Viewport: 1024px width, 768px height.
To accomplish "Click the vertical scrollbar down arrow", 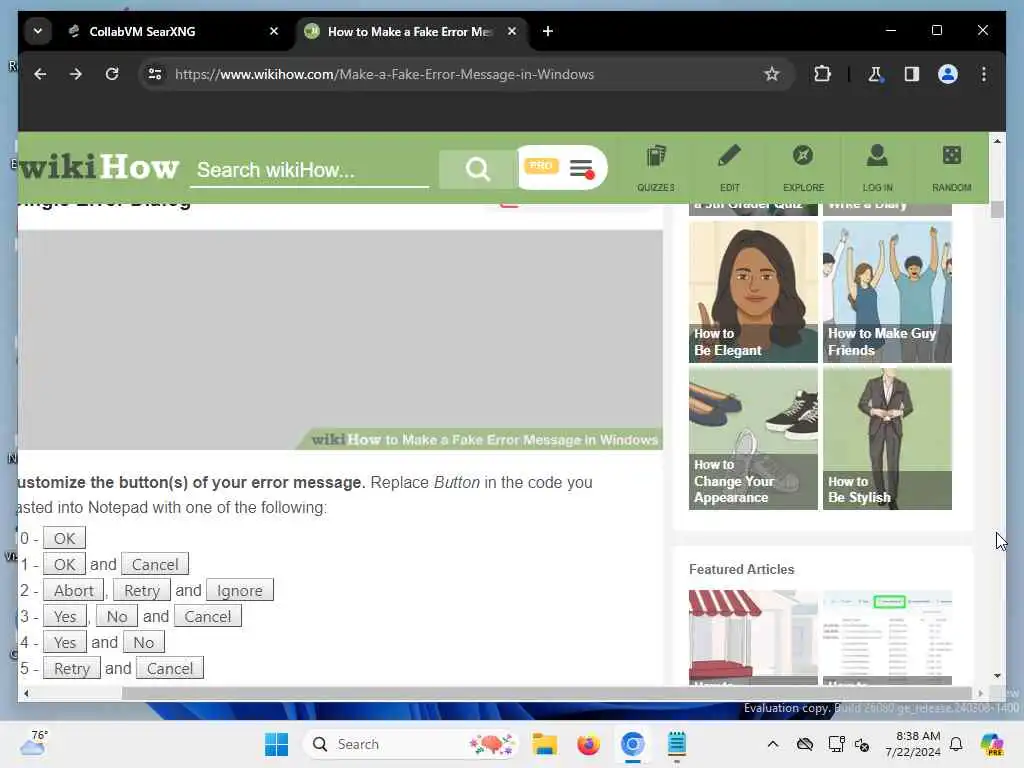I will pyautogui.click(x=997, y=676).
